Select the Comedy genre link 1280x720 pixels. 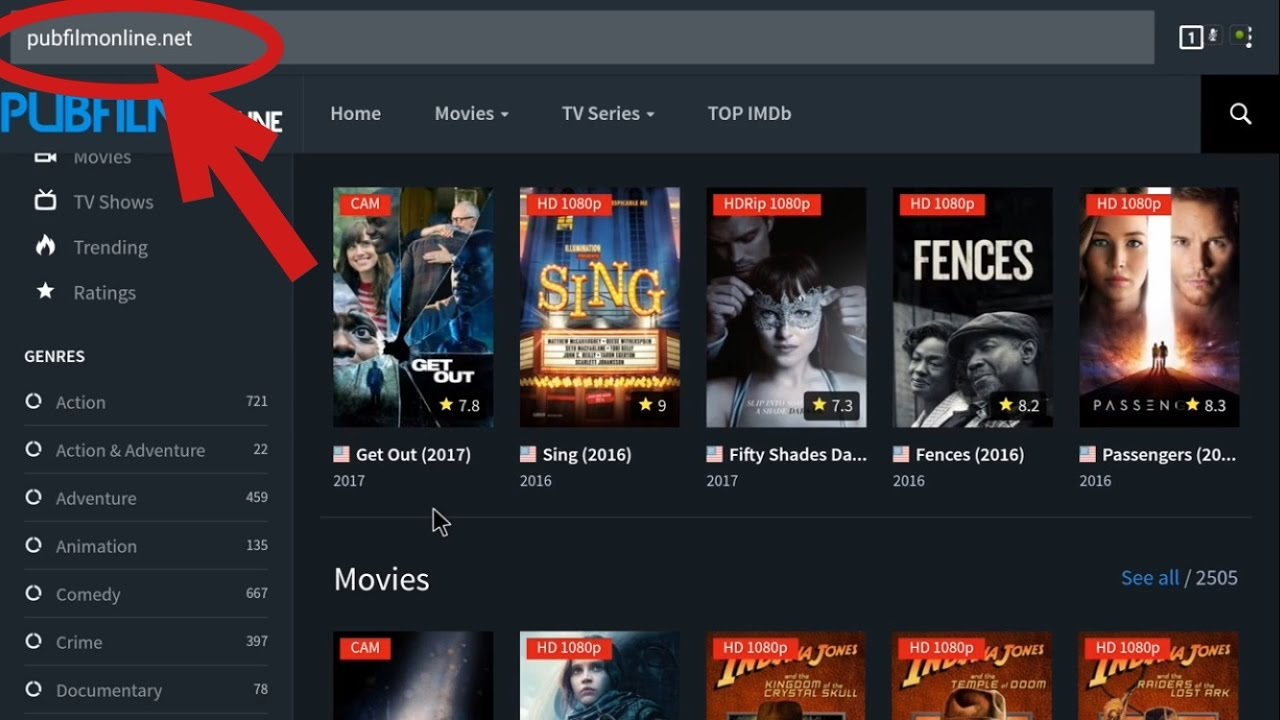(88, 594)
